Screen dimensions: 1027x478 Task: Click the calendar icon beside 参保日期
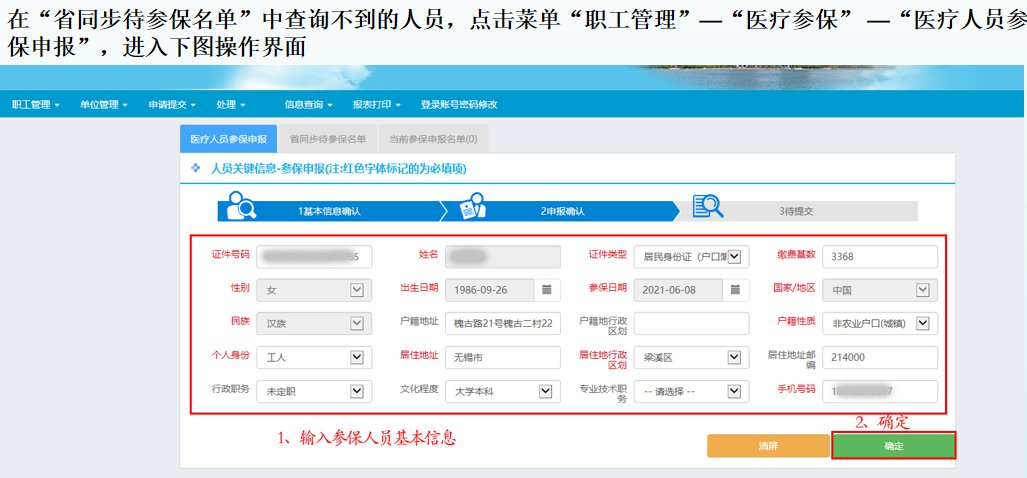[736, 290]
